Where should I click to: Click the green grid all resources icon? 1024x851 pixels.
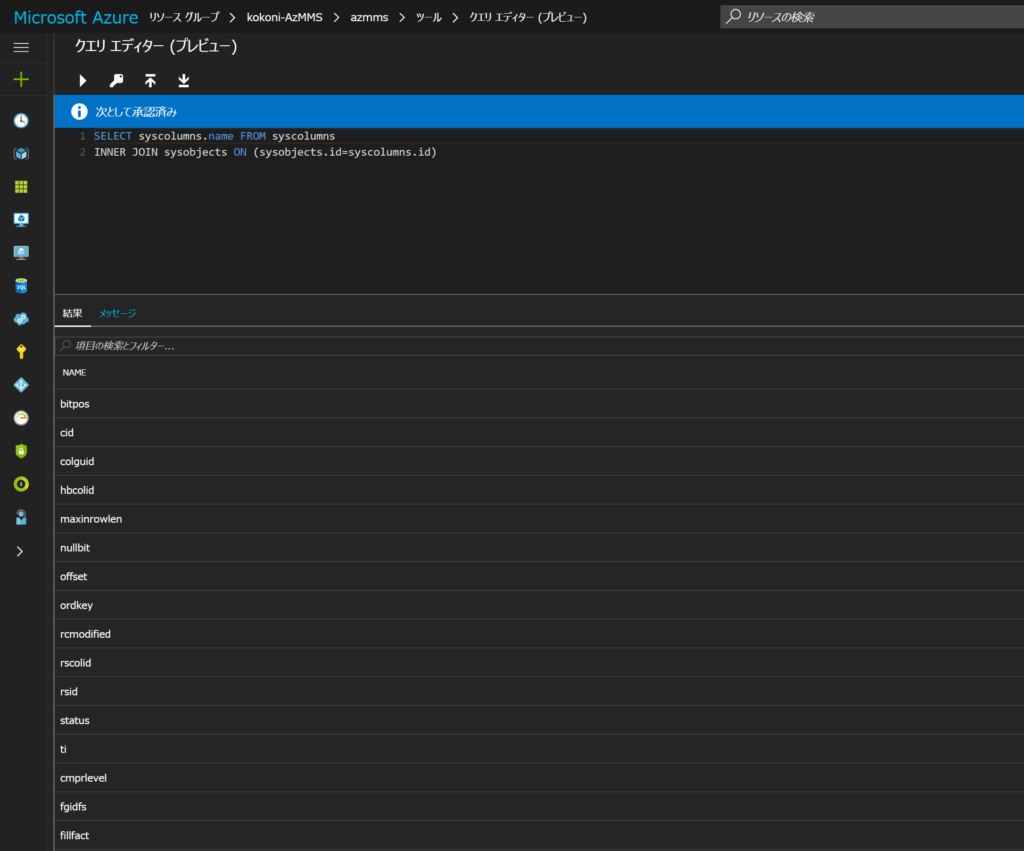pyautogui.click(x=21, y=187)
